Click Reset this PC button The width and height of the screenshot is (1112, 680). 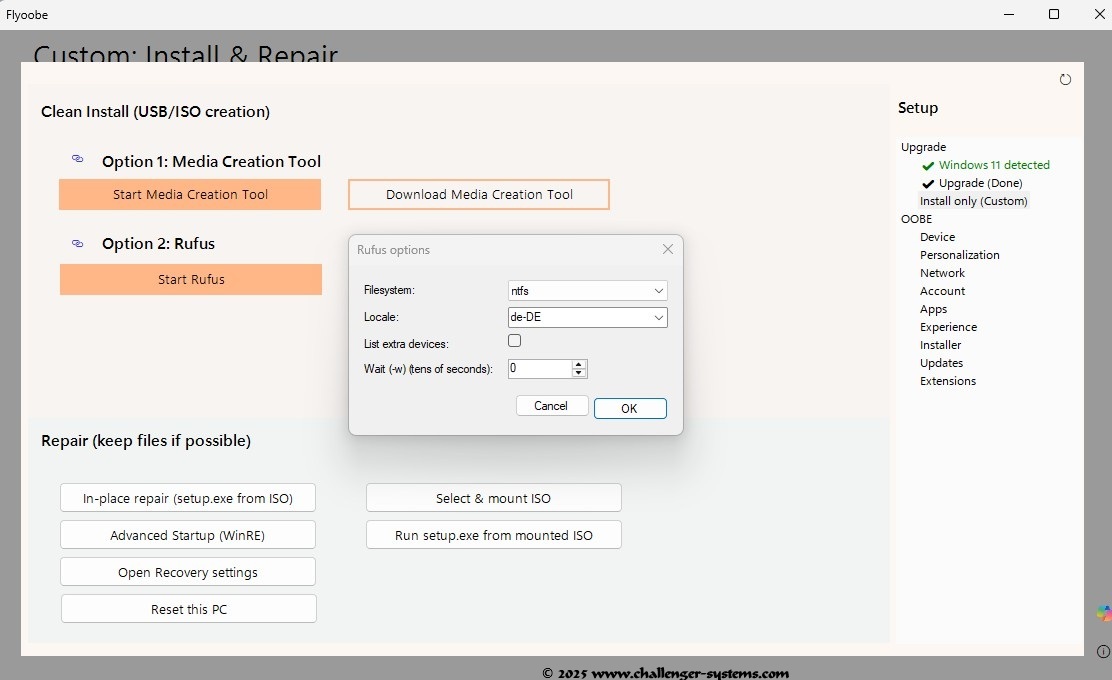coord(189,608)
